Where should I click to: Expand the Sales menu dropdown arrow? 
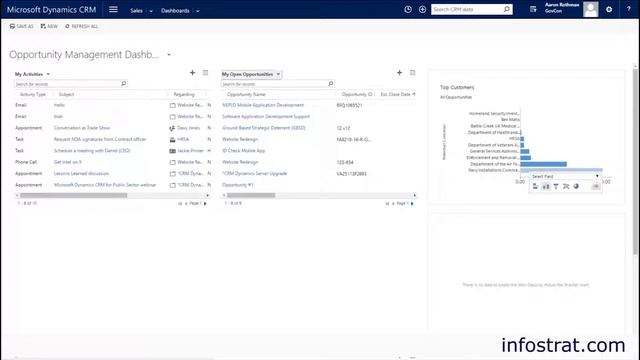click(x=151, y=11)
